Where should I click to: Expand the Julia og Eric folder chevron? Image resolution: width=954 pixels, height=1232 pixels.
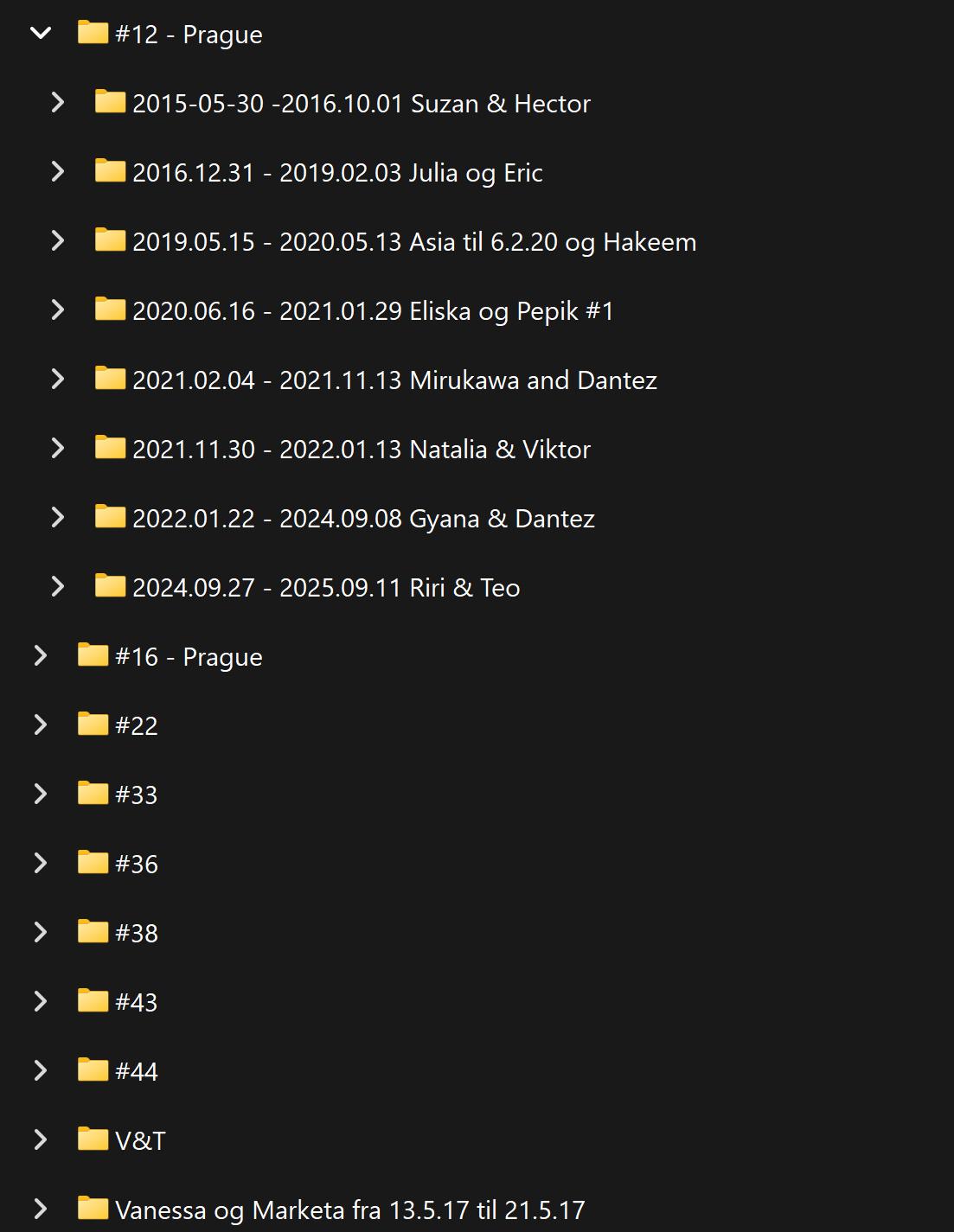point(58,172)
